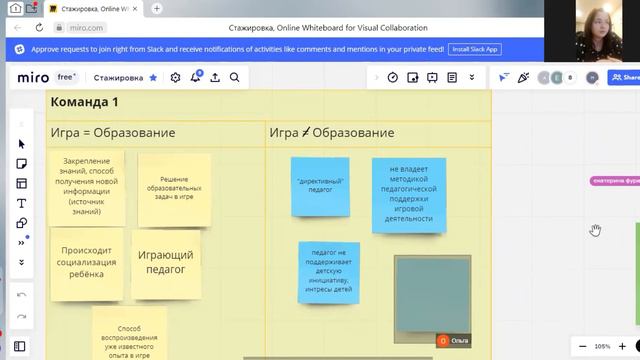Click the redo arrow
This screenshot has width=640, height=360.
22,317
